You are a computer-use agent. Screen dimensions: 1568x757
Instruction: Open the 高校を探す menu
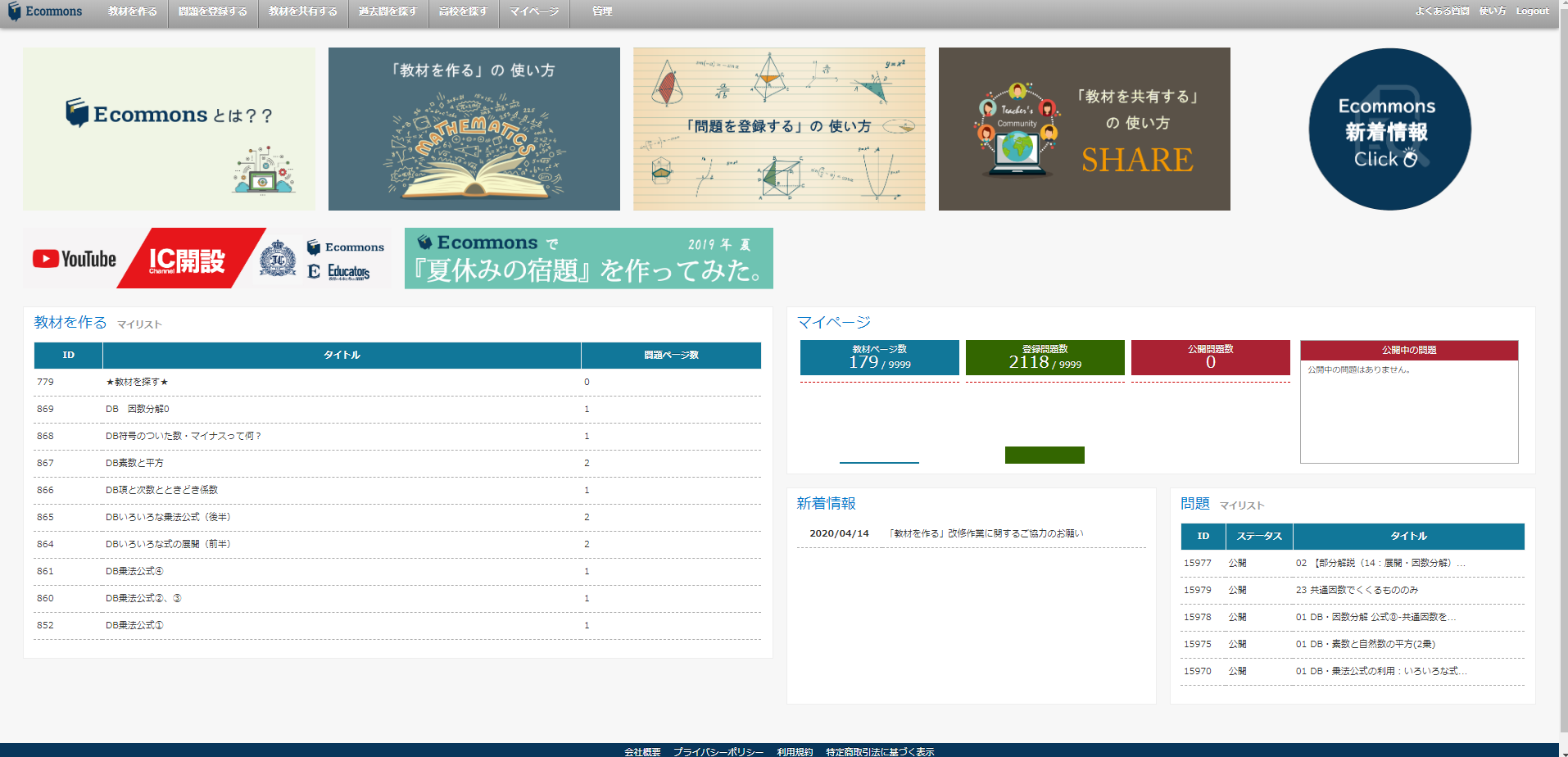point(463,11)
